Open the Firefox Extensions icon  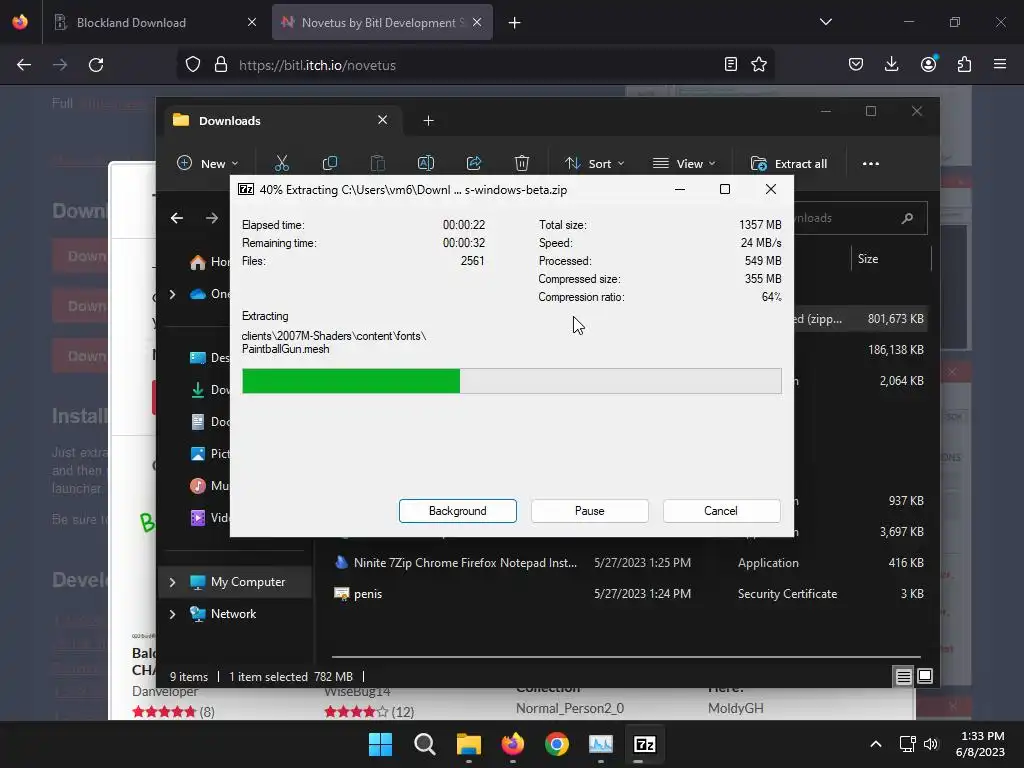click(964, 64)
